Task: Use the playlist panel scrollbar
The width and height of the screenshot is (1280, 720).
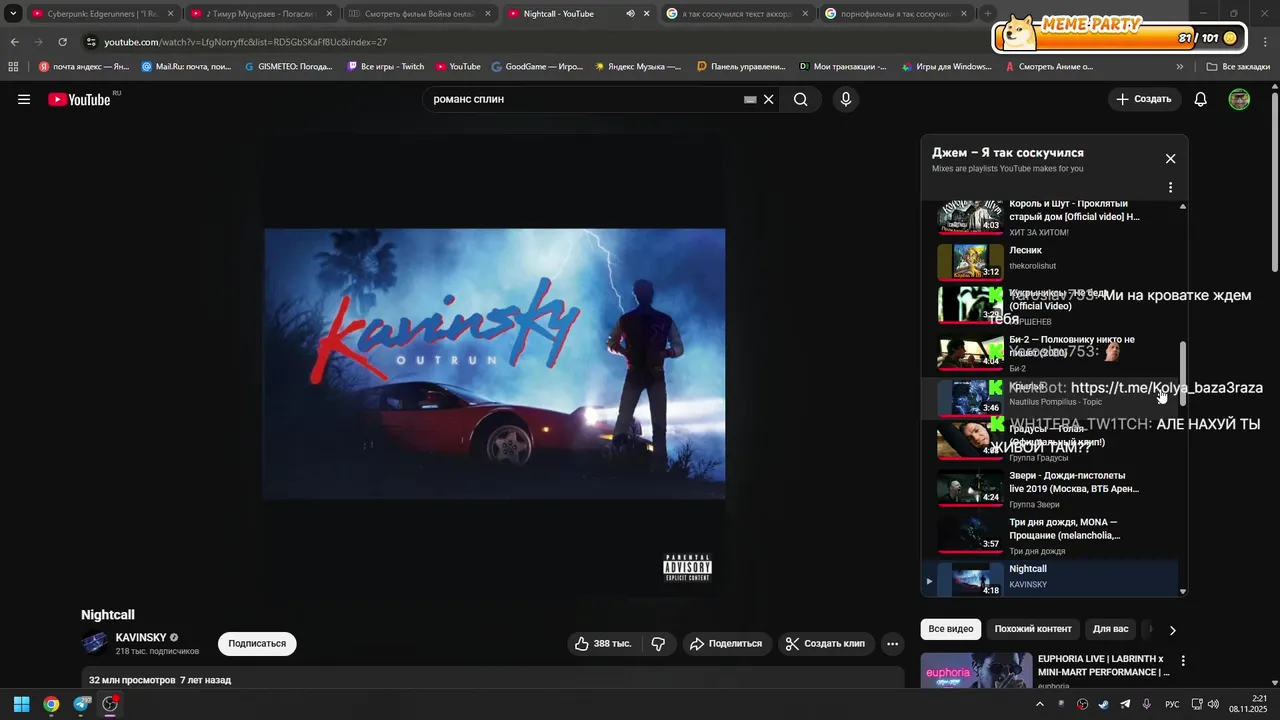Action: coord(1183,372)
